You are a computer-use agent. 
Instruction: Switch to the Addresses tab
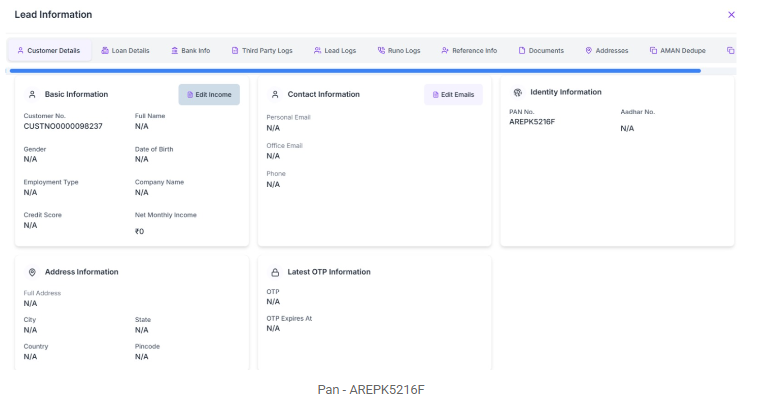pos(607,50)
